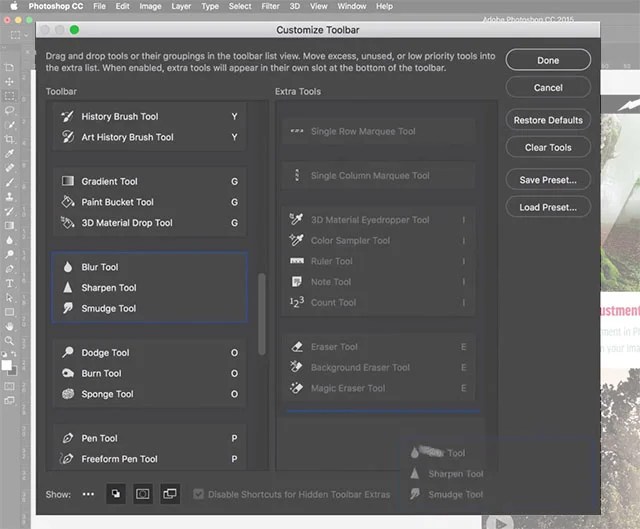Viewport: 640px width, 529px height.
Task: Click the Load Preset... button
Action: pyautogui.click(x=548, y=207)
